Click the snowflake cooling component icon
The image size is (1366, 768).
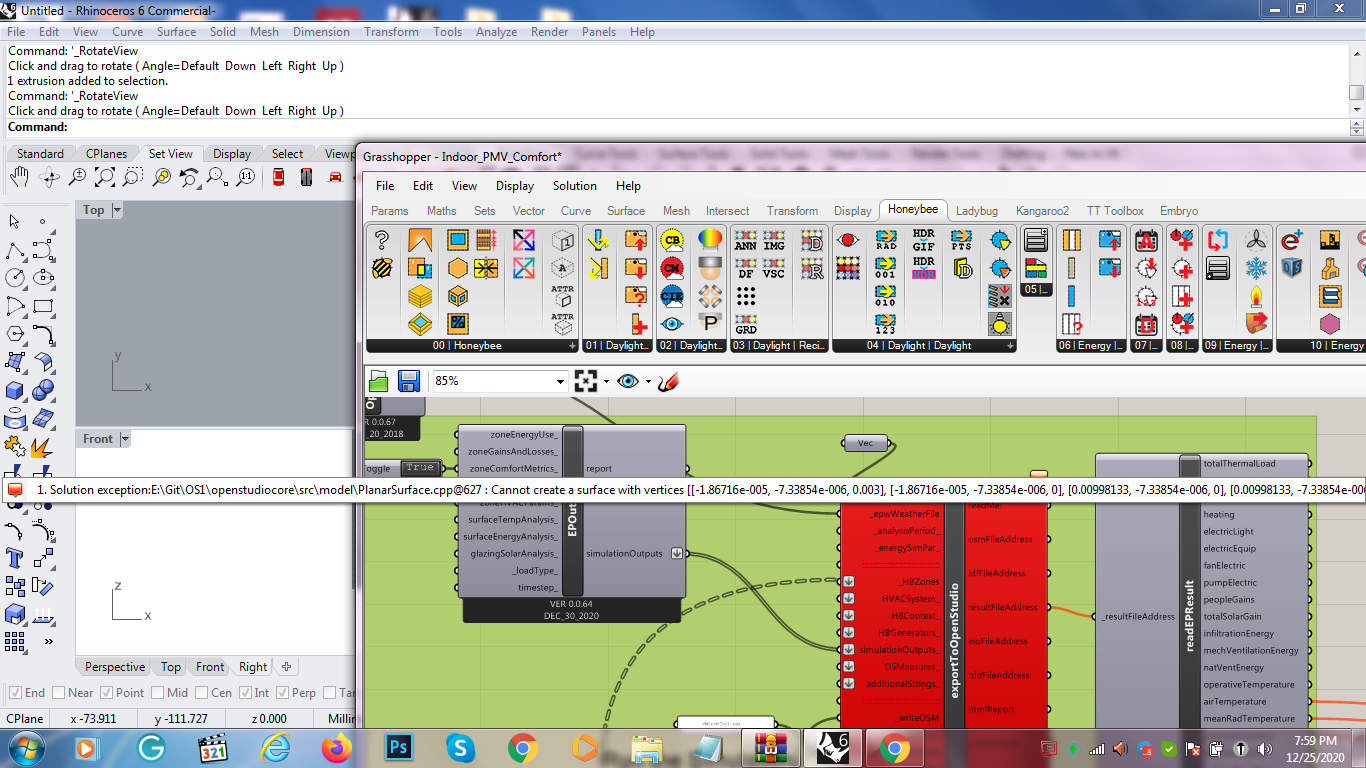tap(1256, 268)
